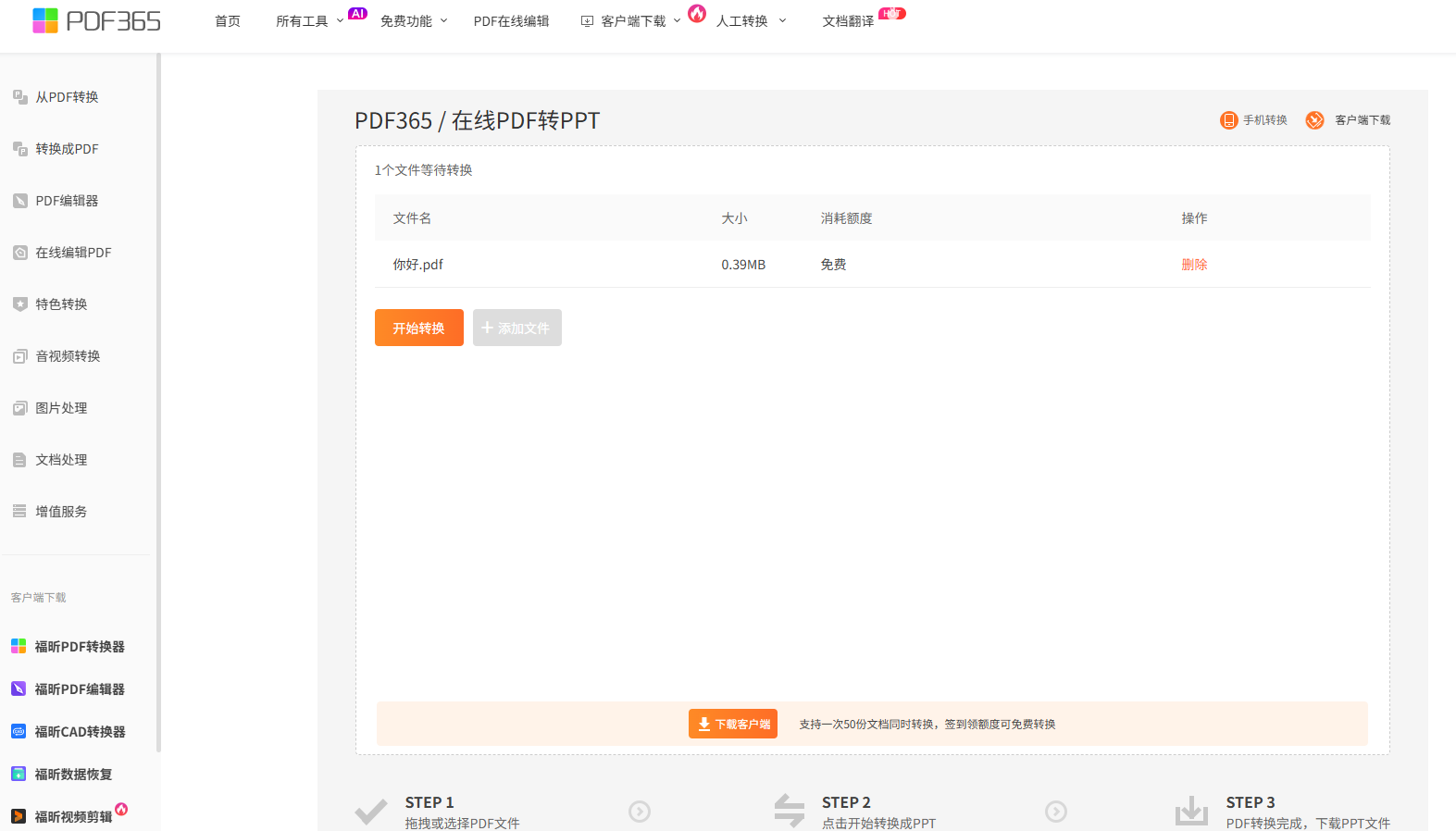Click the 福昕PDF转换器 app icon
1456x831 pixels.
pyautogui.click(x=19, y=646)
